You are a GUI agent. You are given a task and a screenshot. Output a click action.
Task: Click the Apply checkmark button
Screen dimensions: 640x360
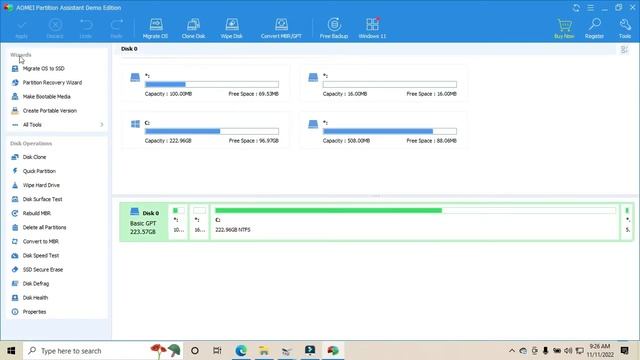22,28
